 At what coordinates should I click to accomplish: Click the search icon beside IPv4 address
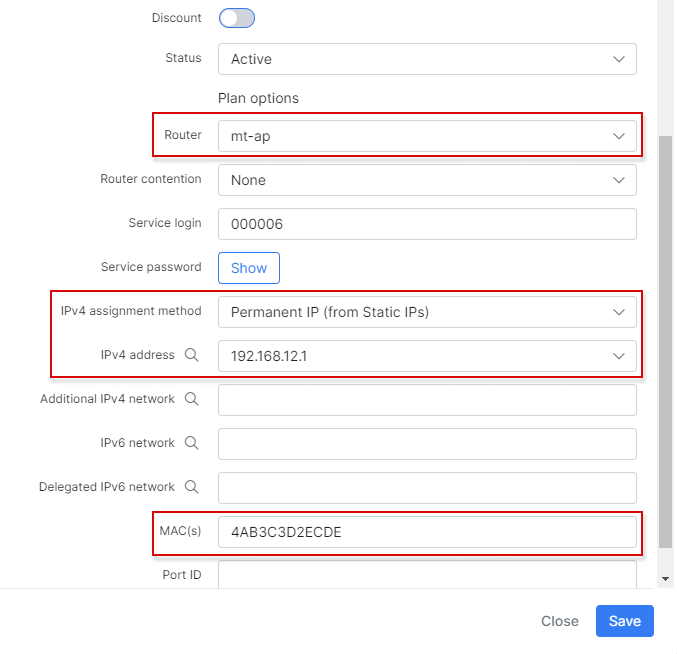pos(191,355)
